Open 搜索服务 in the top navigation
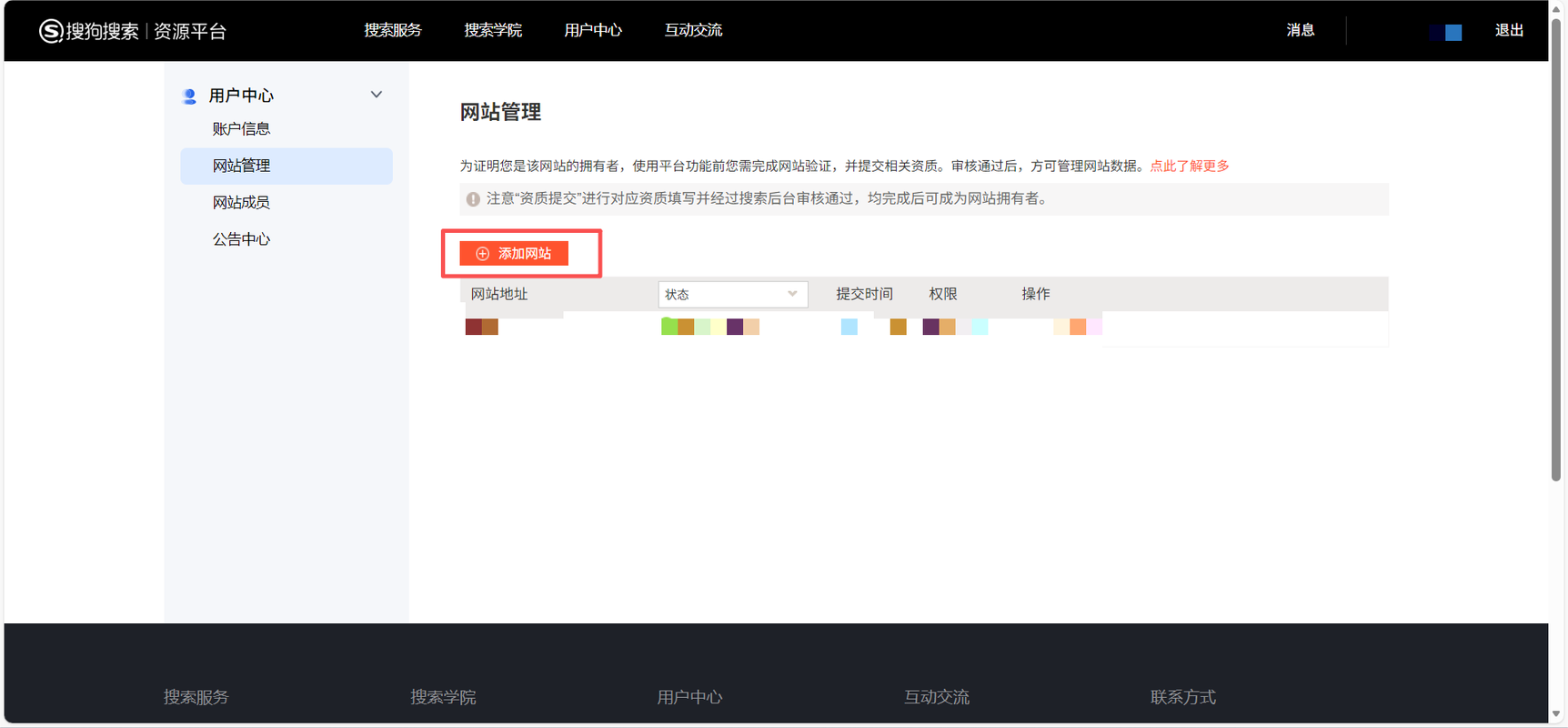 tap(393, 30)
